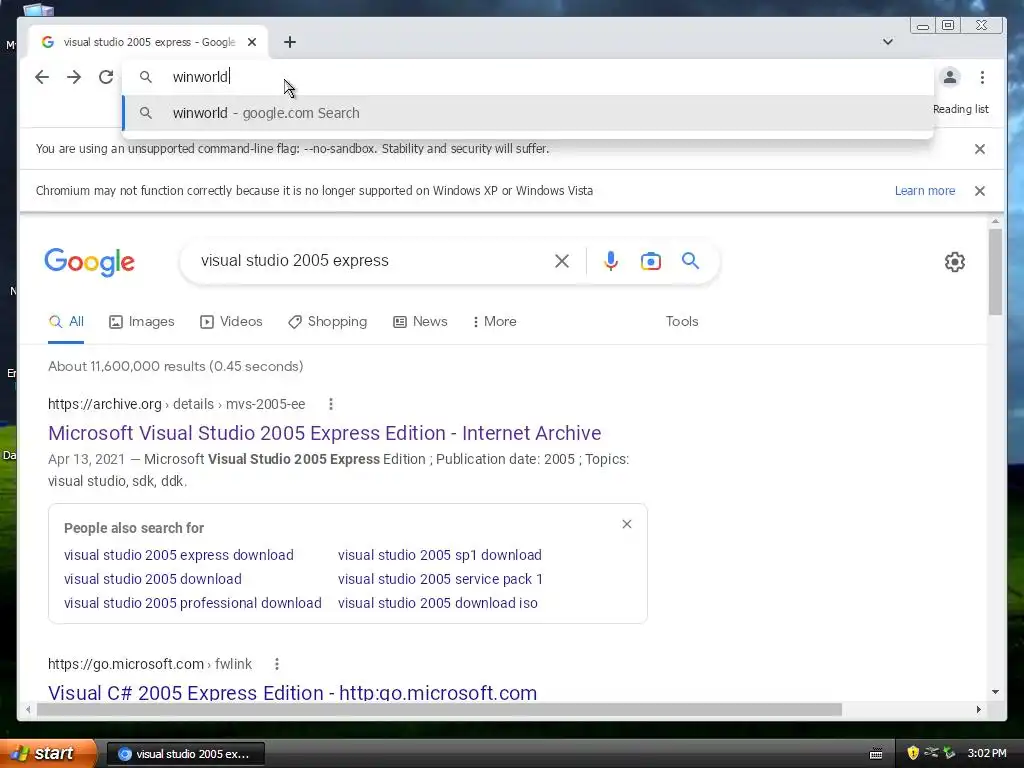The height and width of the screenshot is (768, 1024).
Task: Click the scroll left arrow
Action: [27, 709]
